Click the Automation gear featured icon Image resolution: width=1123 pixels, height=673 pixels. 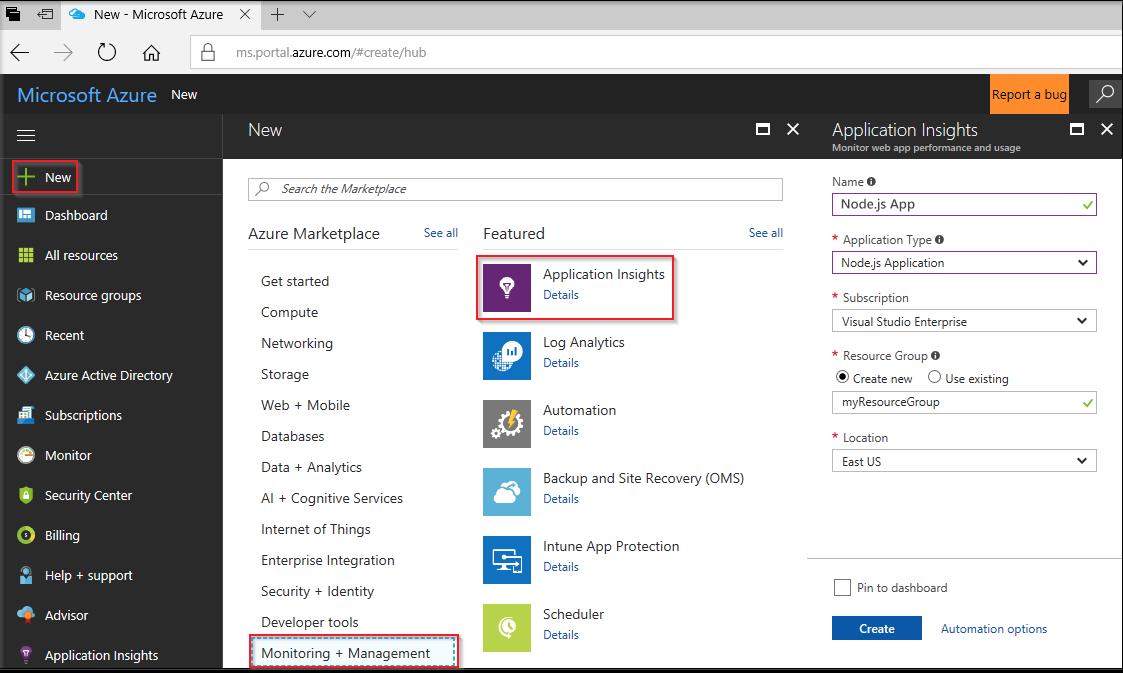click(x=507, y=424)
